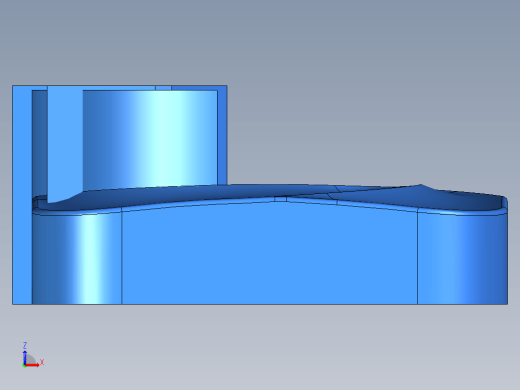Click the red X axis label
520x390 pixels.
42,362
